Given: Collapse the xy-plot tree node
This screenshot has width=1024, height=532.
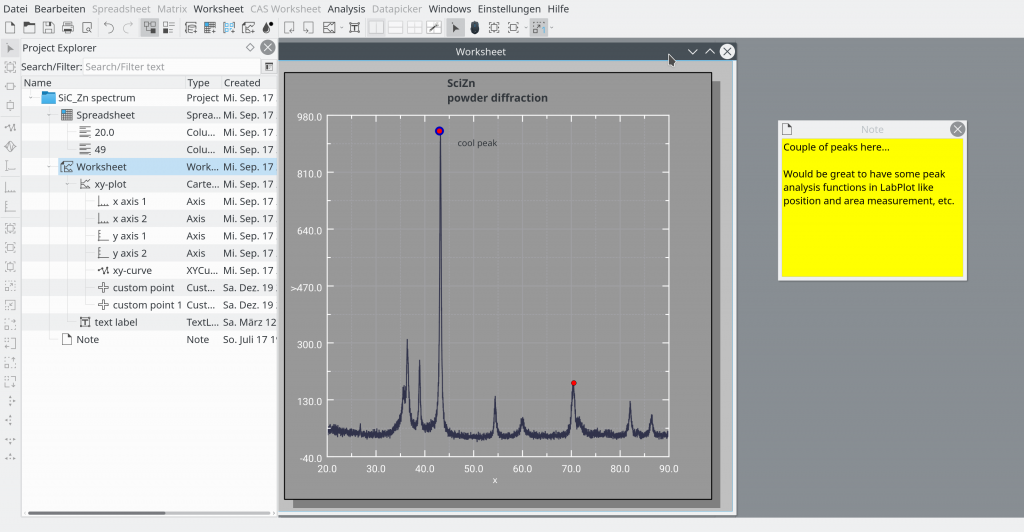Looking at the screenshot, I should tap(68, 184).
